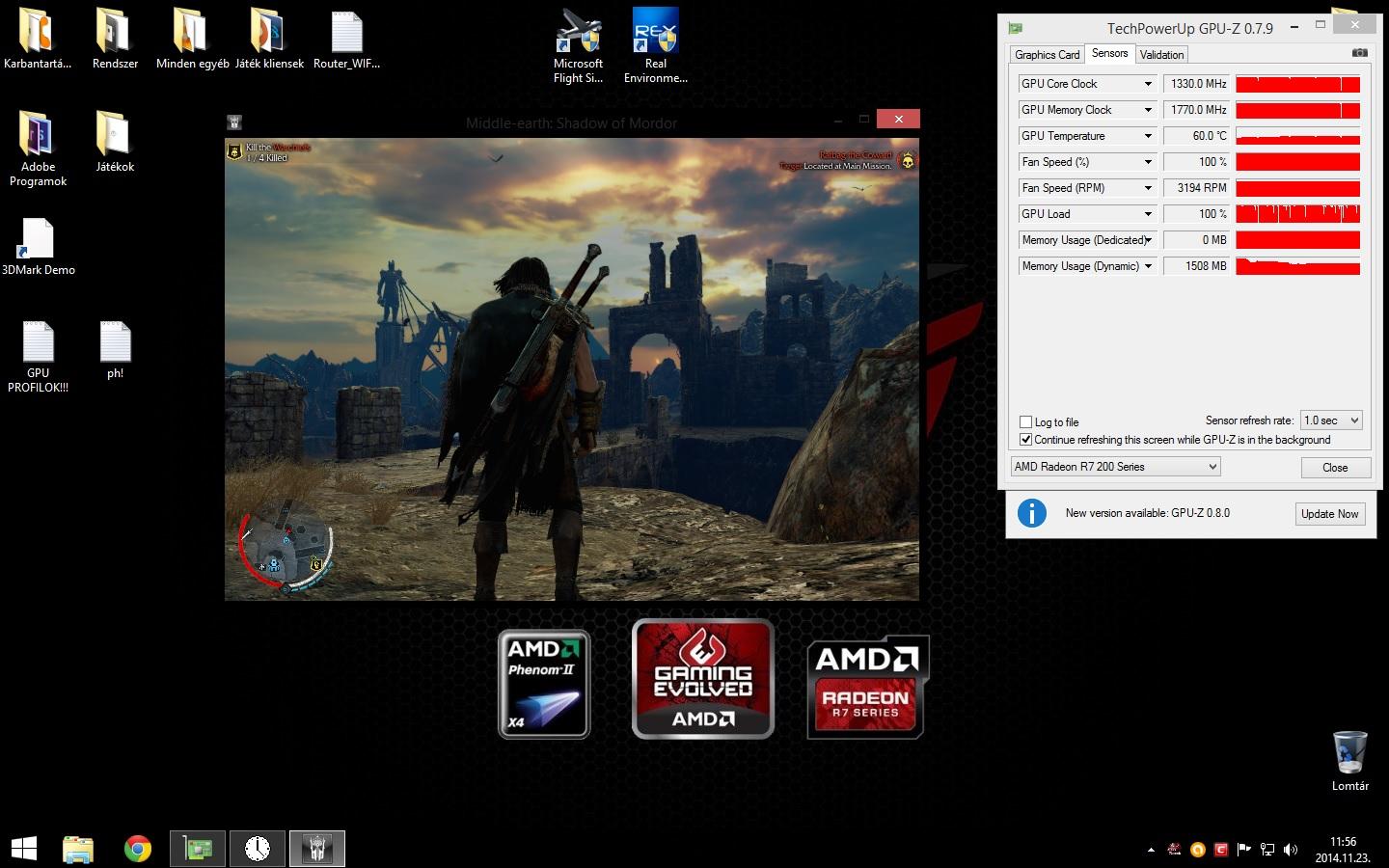This screenshot has width=1389, height=868.
Task: Open the GPU Temperature sensor dropdown
Action: tap(1148, 136)
